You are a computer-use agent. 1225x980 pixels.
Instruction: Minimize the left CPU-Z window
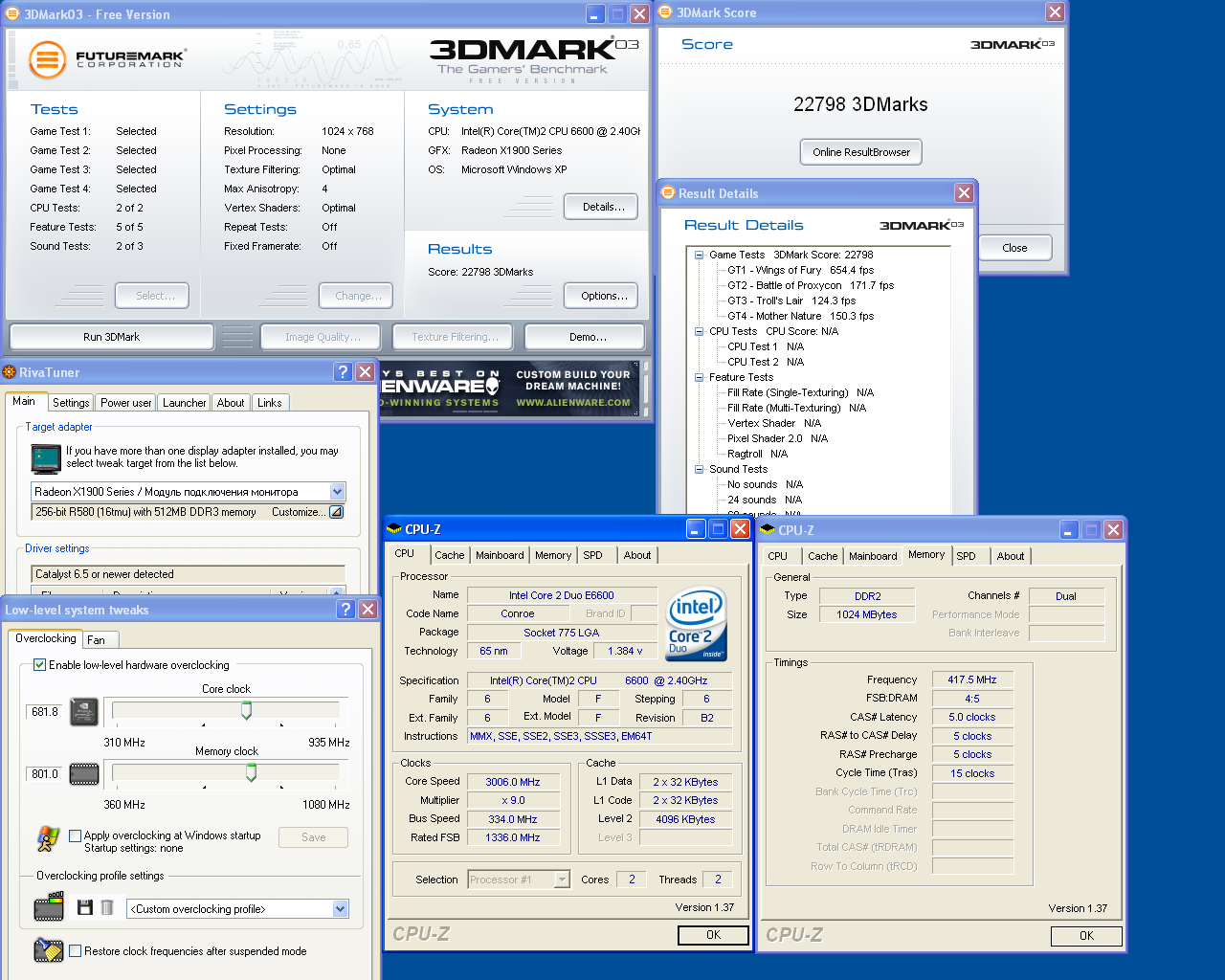(697, 529)
